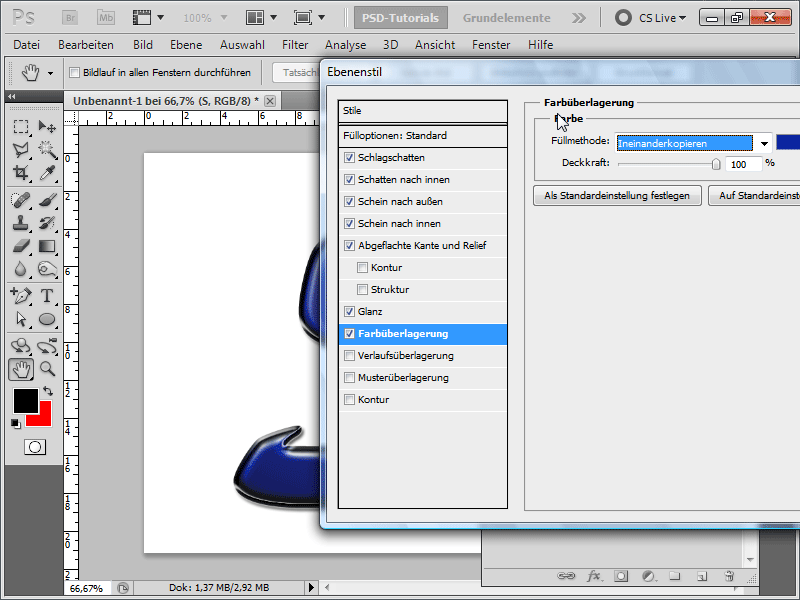This screenshot has height=600, width=800.
Task: Select the Polygonal Lasso tool
Action: [20, 149]
